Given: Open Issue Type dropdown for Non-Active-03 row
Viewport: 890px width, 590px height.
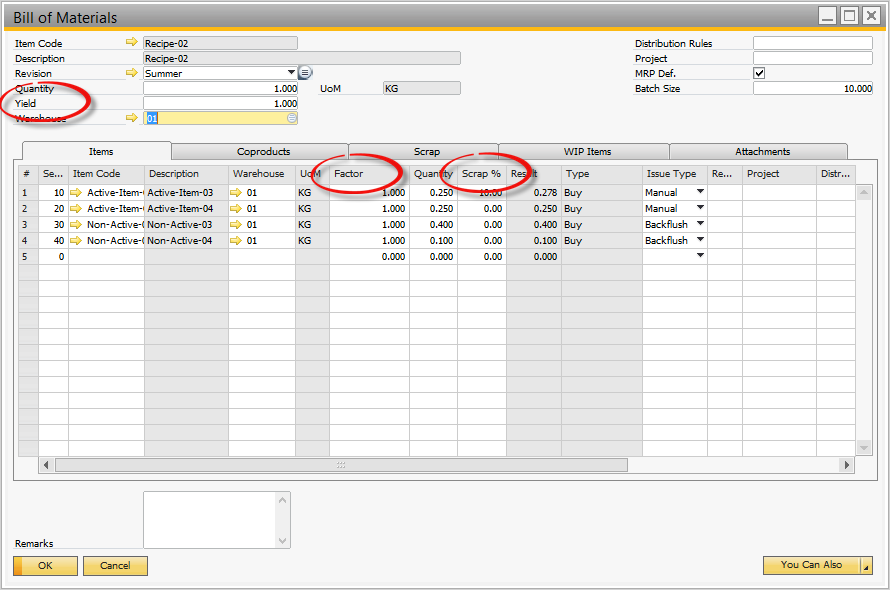Looking at the screenshot, I should [700, 224].
